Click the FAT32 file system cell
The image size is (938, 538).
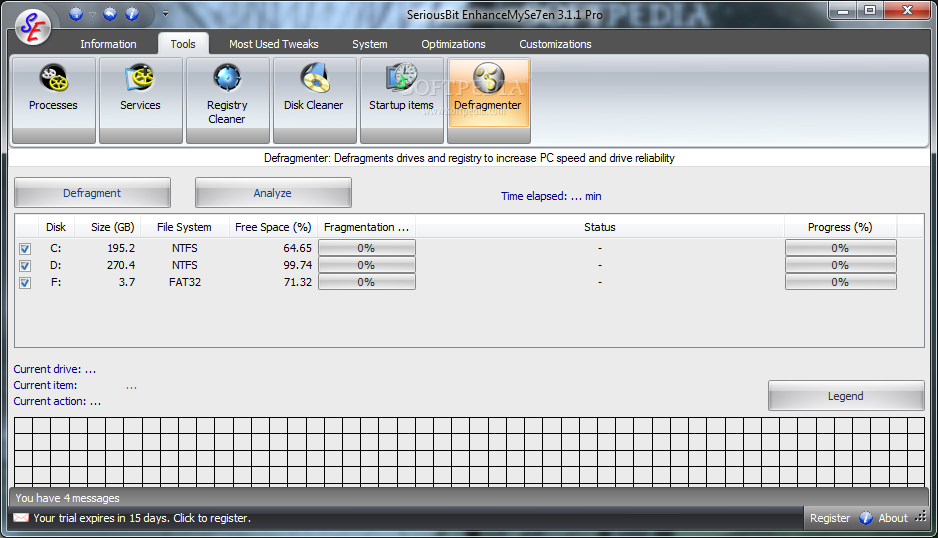185,282
